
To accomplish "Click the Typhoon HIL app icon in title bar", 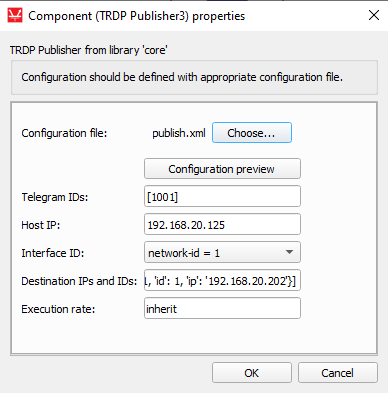I will coord(15,16).
